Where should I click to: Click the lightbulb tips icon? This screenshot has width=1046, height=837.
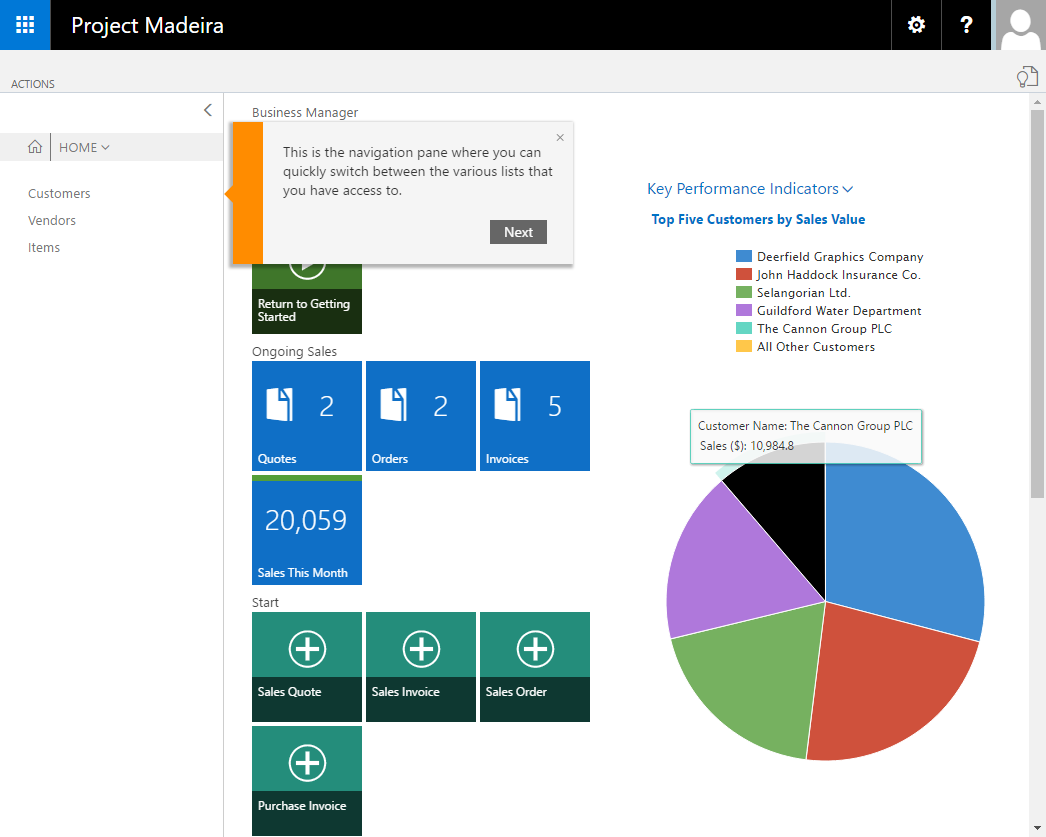coord(1026,78)
